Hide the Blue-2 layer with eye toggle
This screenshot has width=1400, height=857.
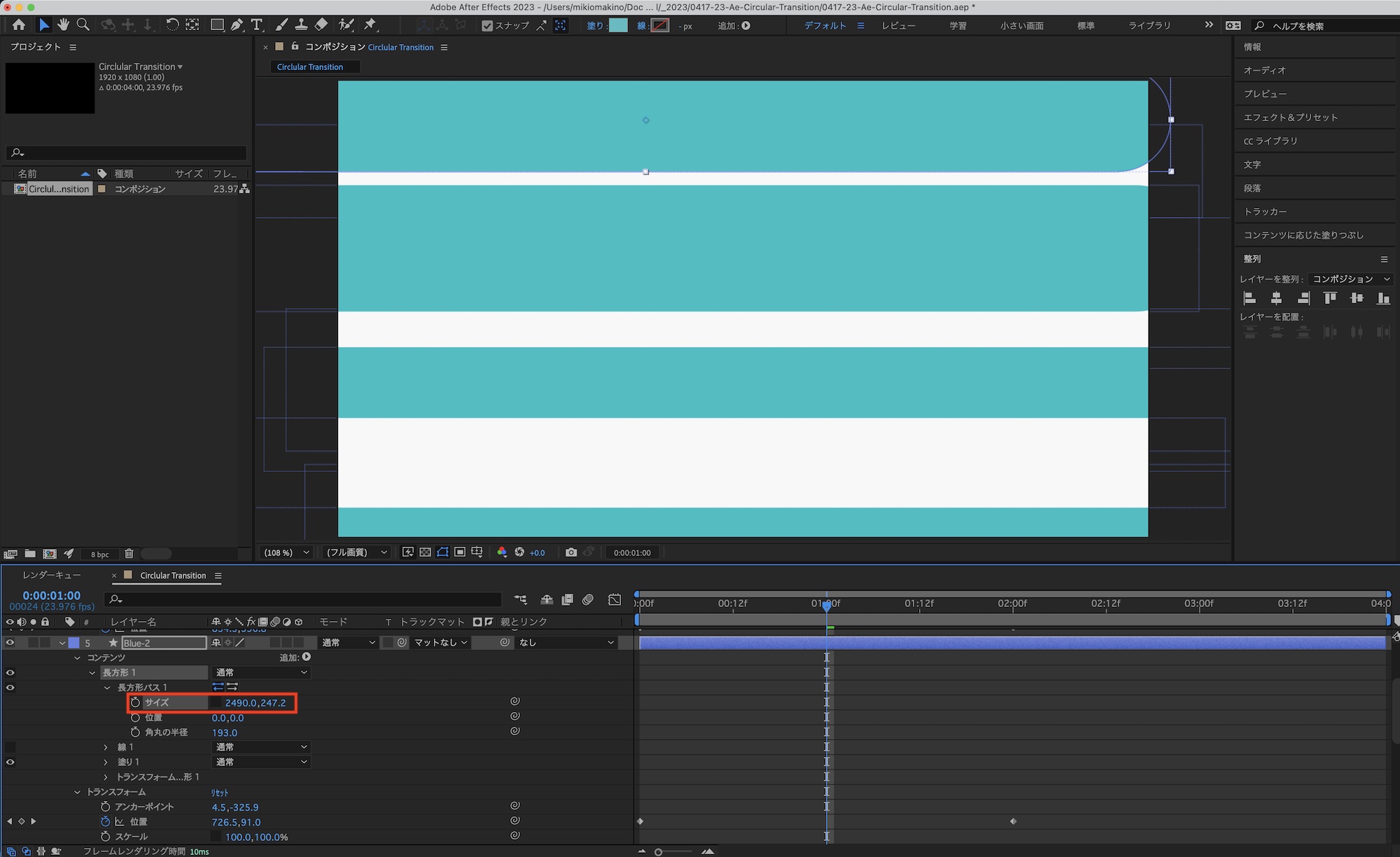(x=10, y=643)
